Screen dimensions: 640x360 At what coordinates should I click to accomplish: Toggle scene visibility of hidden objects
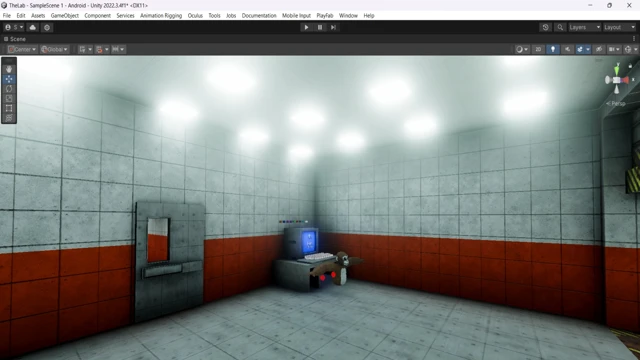pyautogui.click(x=599, y=49)
